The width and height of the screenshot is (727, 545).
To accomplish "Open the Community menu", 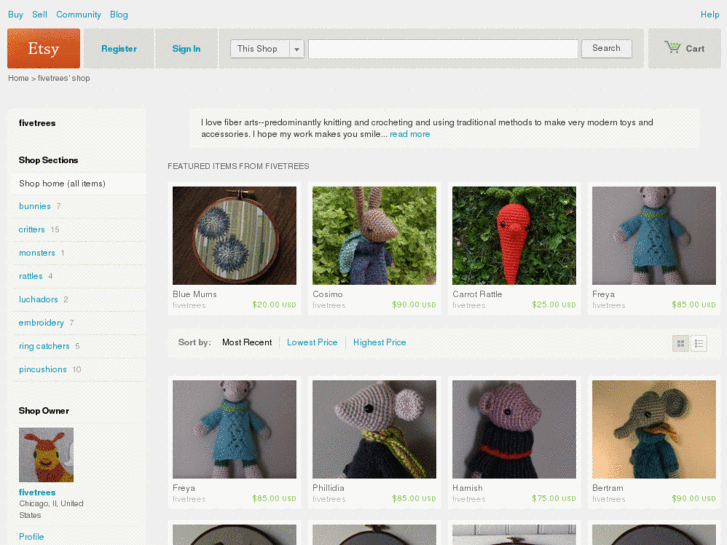I will pos(79,14).
